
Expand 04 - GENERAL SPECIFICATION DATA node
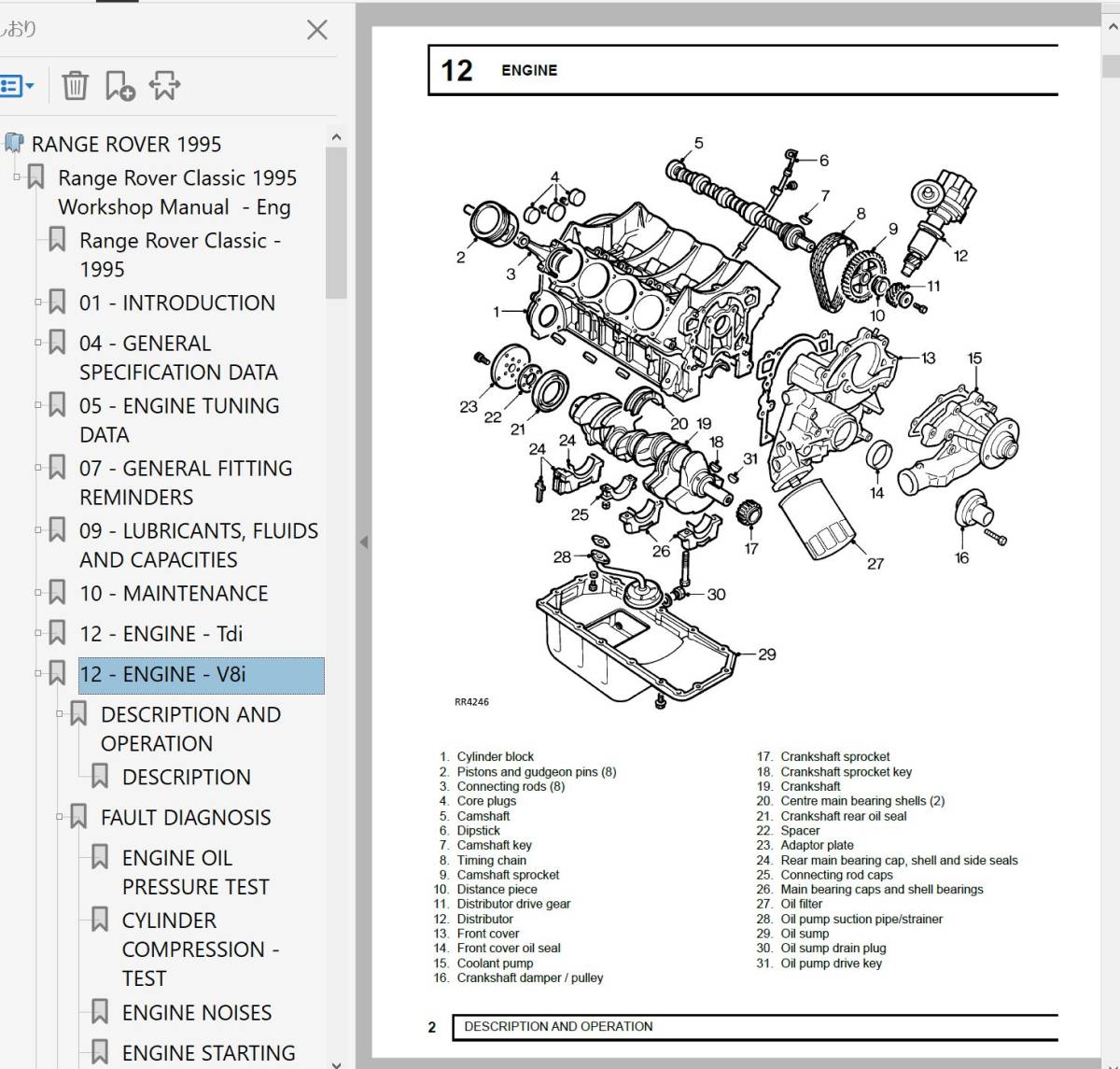click(38, 342)
